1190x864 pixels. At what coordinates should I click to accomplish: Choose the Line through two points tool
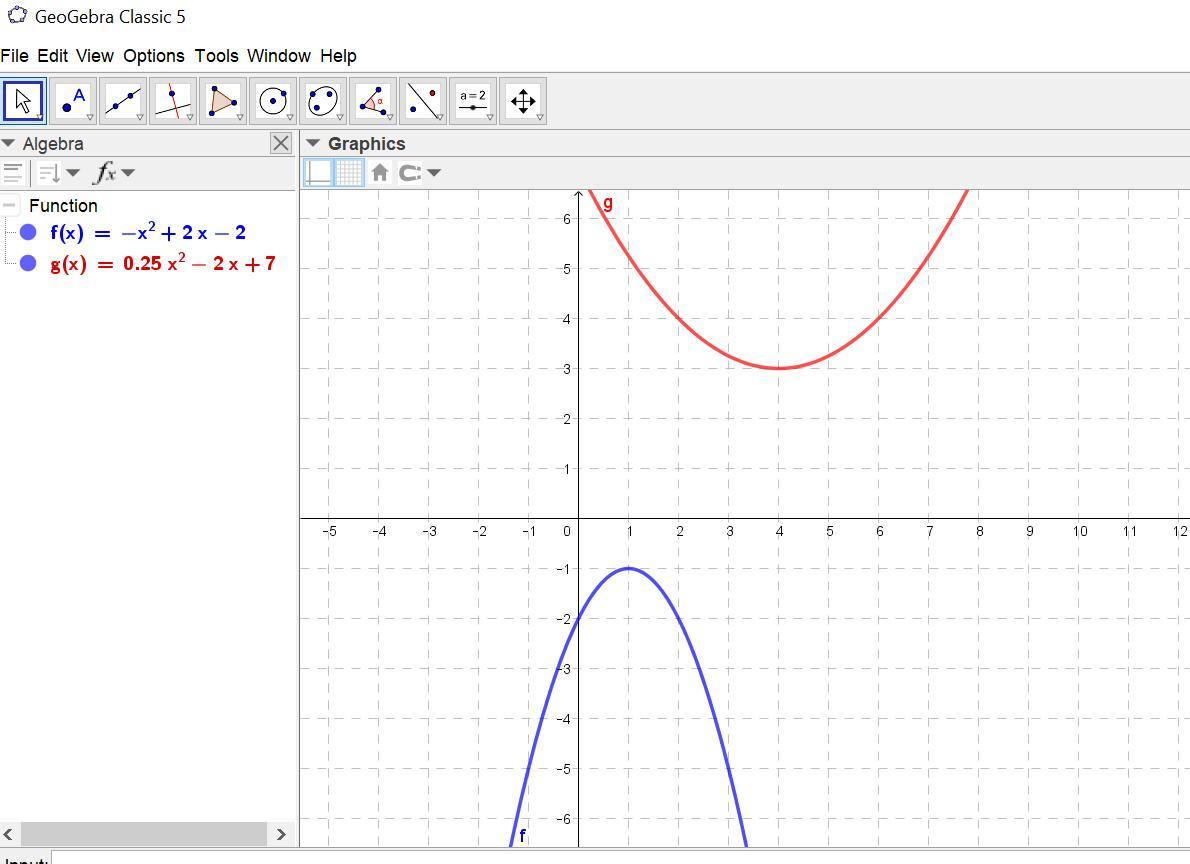[x=123, y=101]
